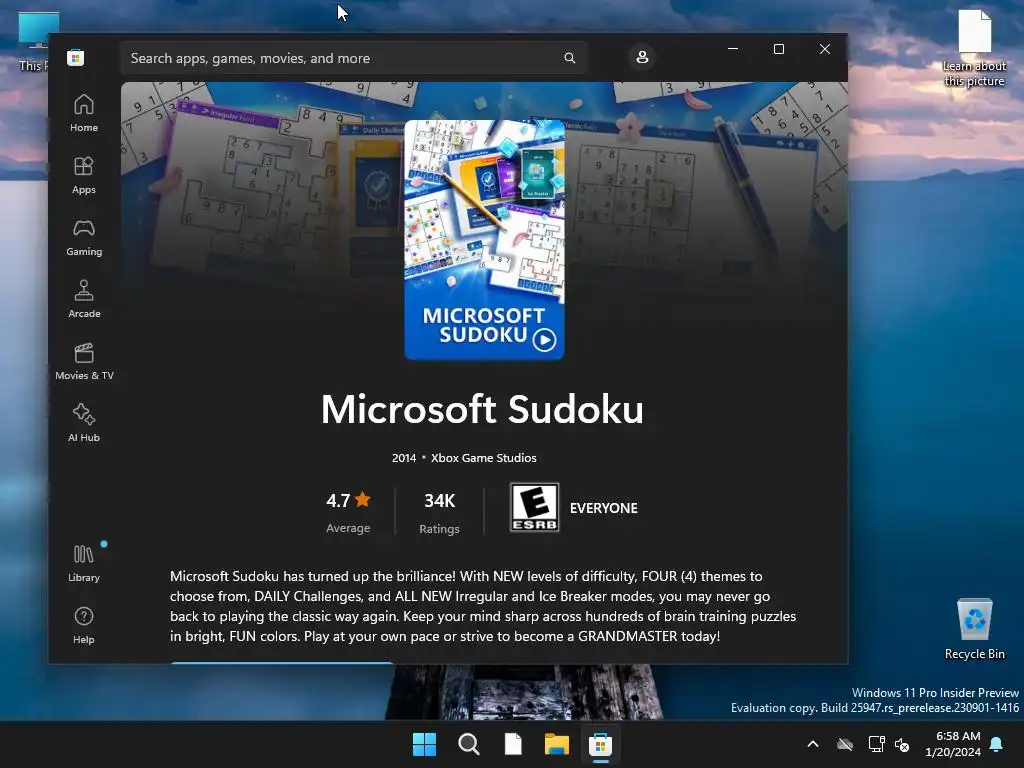Viewport: 1024px width, 768px height.
Task: Open the Xbox Game Studios publisher link
Action: click(x=483, y=458)
